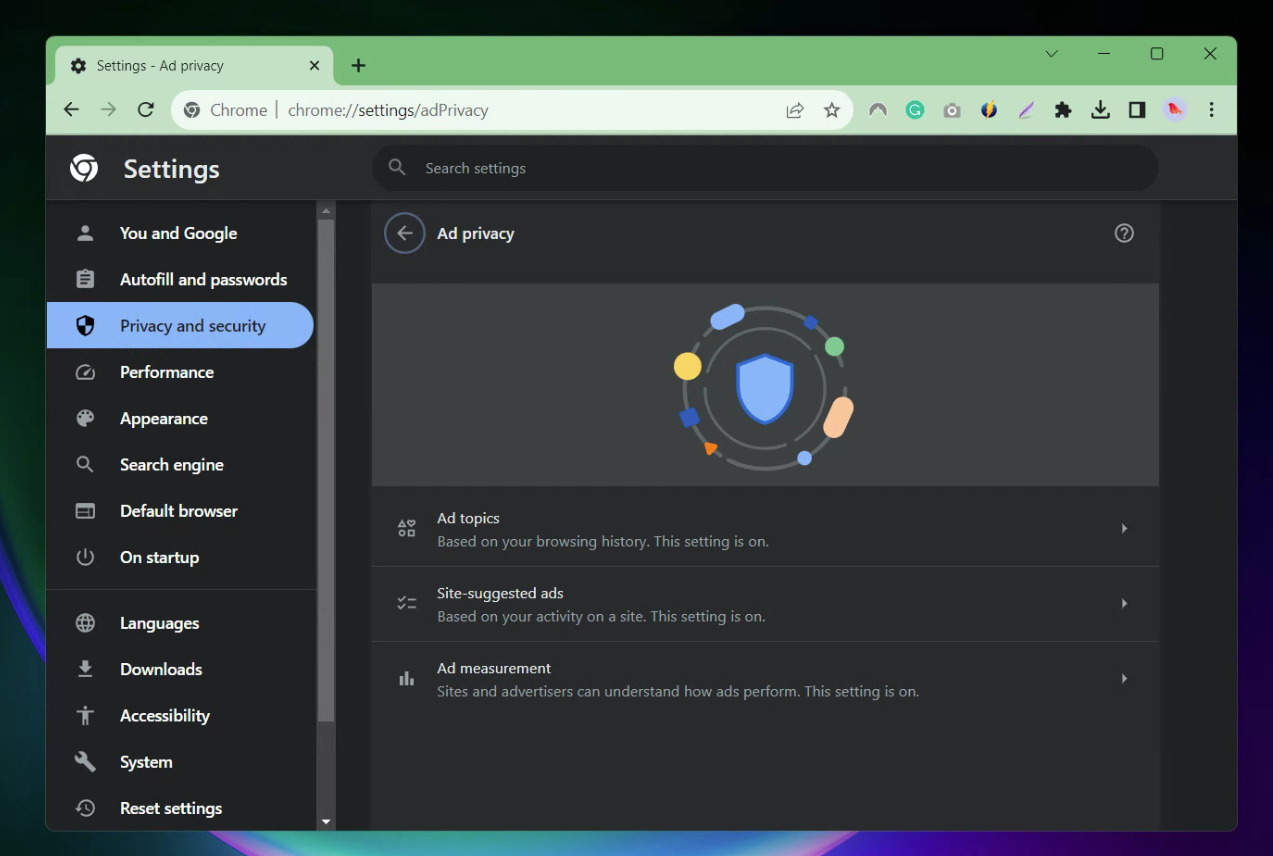
Task: Open Search engine settings
Action: pos(180,464)
